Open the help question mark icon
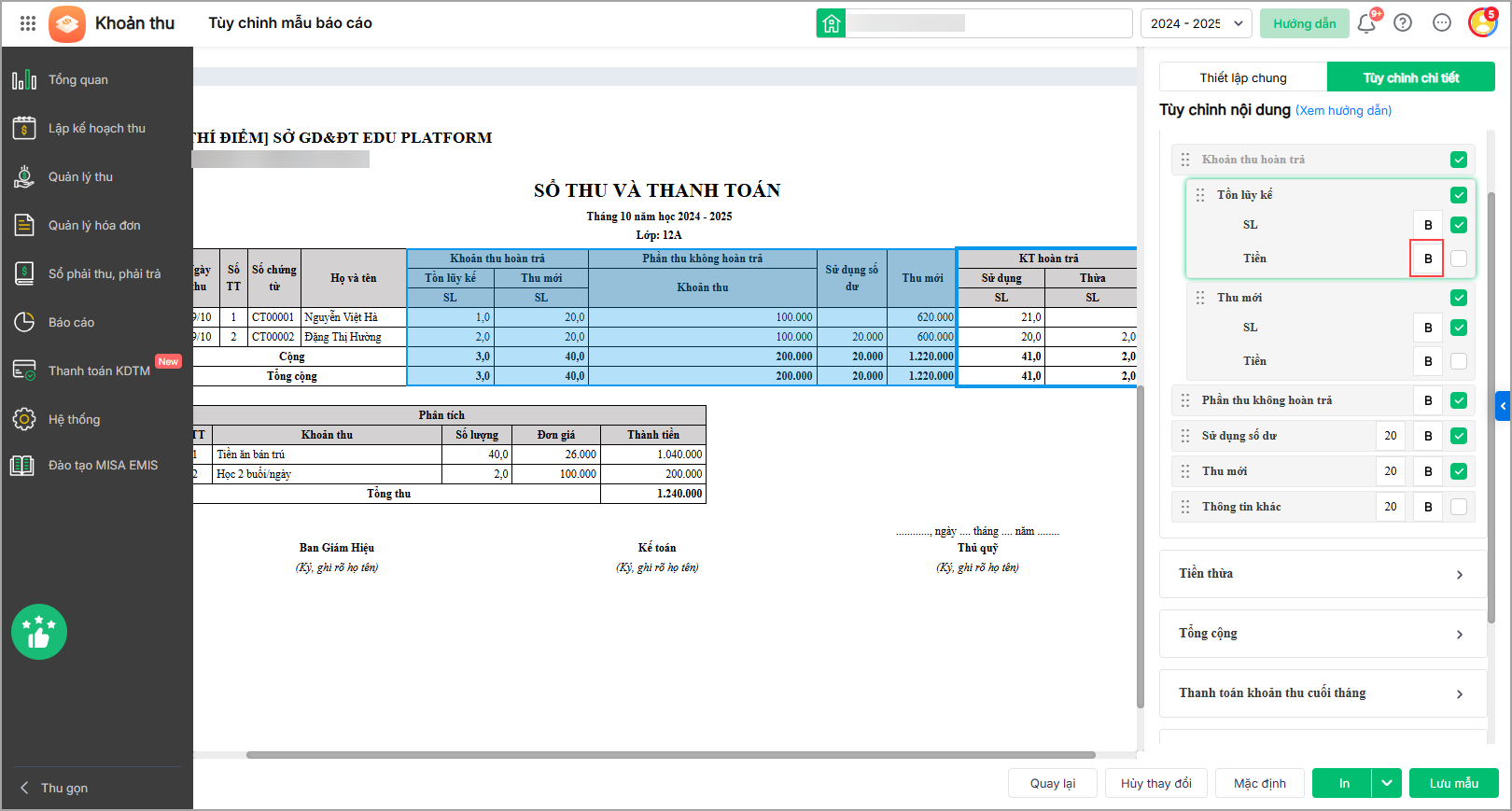This screenshot has height=811, width=1512. pos(1403,23)
